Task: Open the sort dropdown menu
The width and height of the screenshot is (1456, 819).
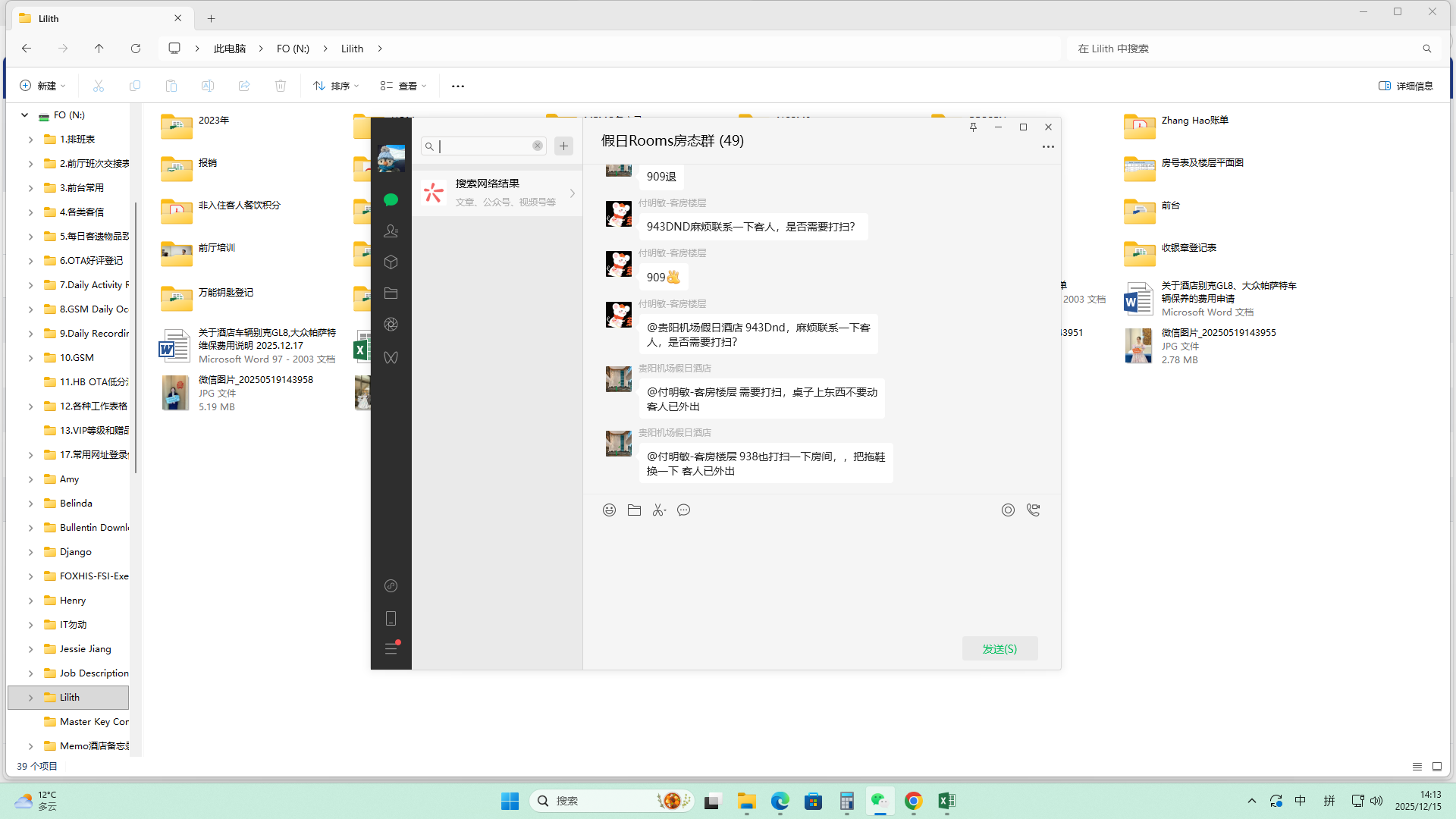Action: 336,86
